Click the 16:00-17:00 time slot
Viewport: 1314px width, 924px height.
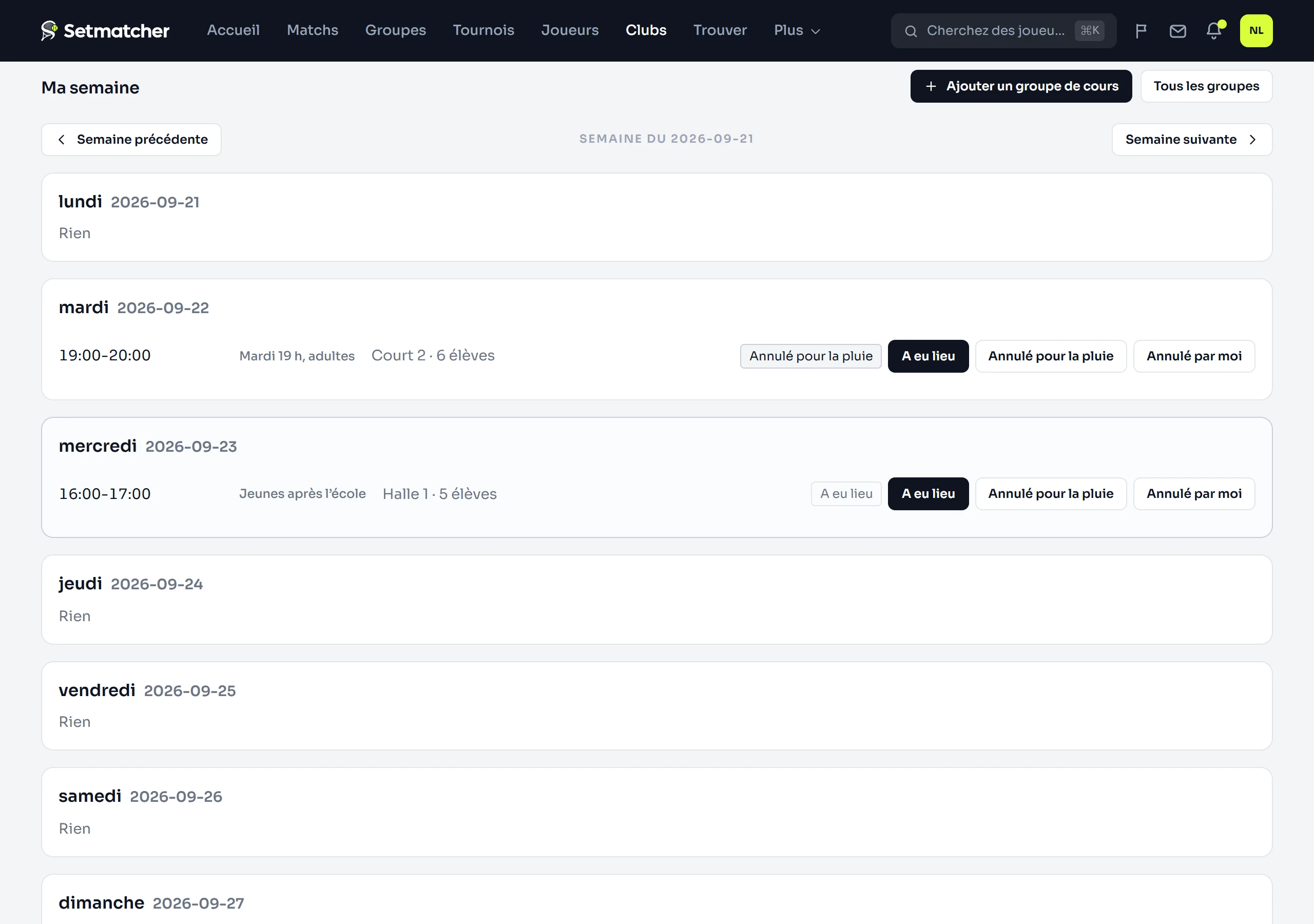(x=105, y=494)
